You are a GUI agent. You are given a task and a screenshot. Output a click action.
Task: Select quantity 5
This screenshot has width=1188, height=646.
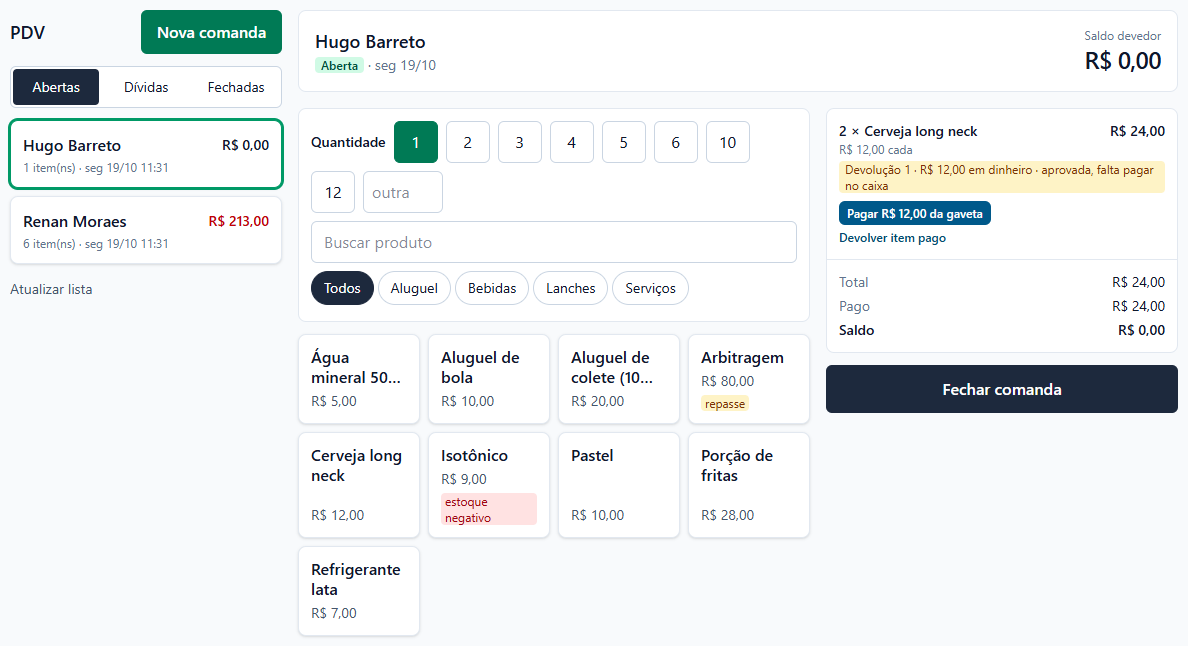[x=624, y=142]
